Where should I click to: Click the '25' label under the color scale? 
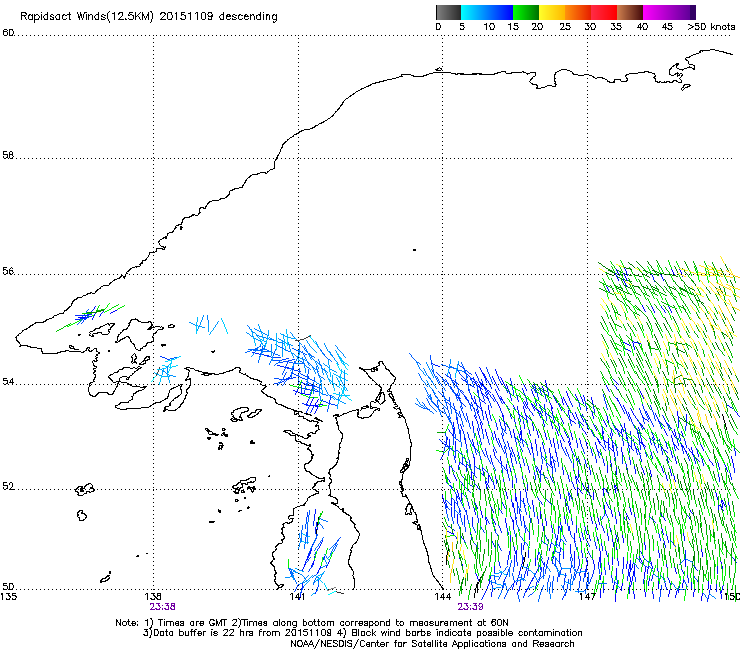pyautogui.click(x=565, y=27)
